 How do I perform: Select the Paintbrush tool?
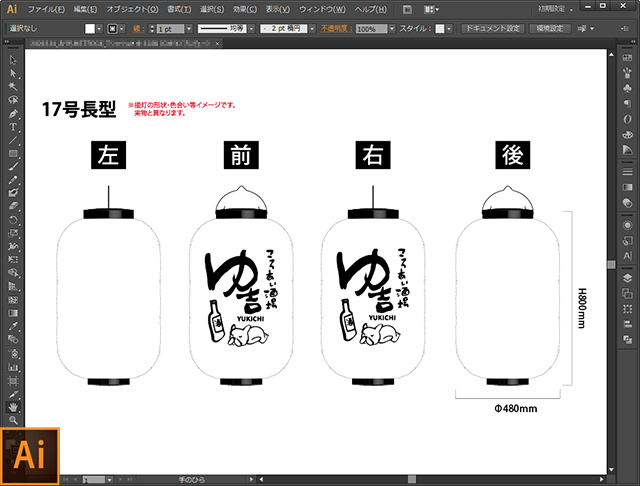point(13,166)
